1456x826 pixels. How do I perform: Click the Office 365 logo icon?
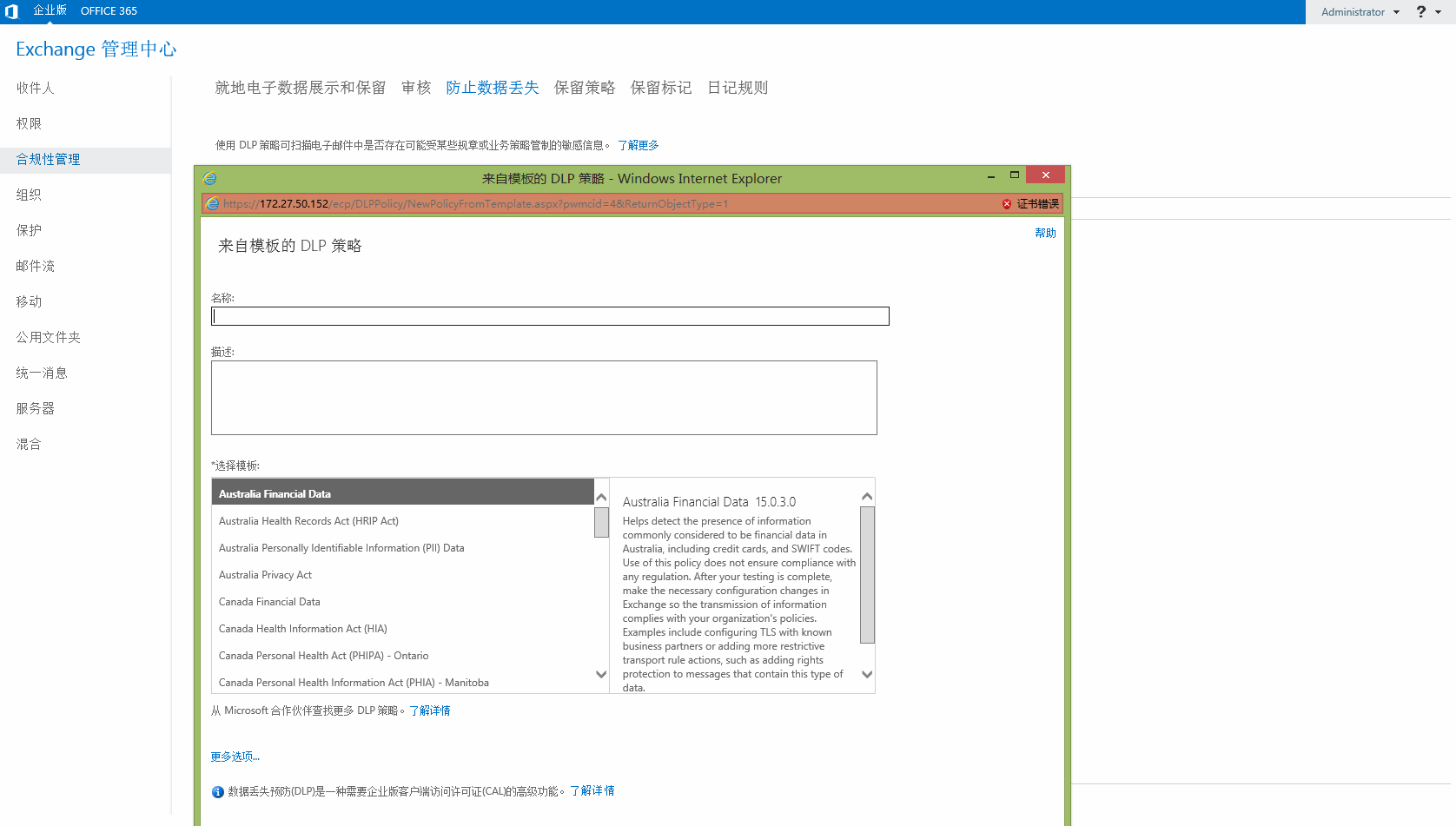[x=11, y=11]
